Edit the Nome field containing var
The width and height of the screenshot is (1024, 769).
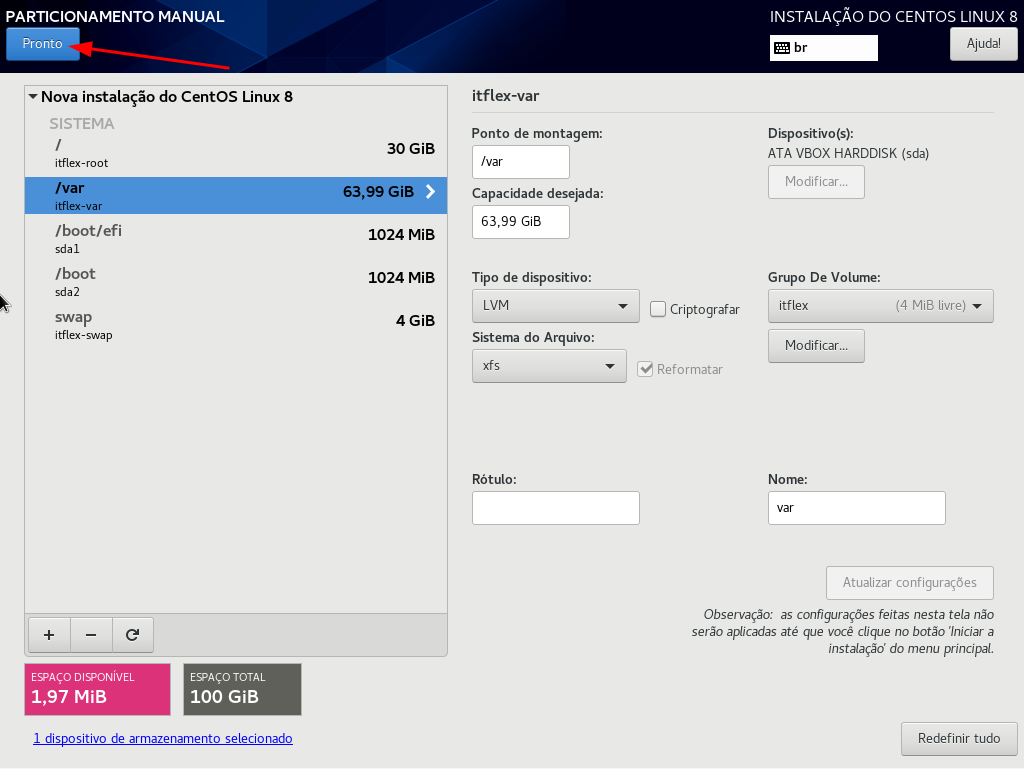pyautogui.click(x=856, y=508)
